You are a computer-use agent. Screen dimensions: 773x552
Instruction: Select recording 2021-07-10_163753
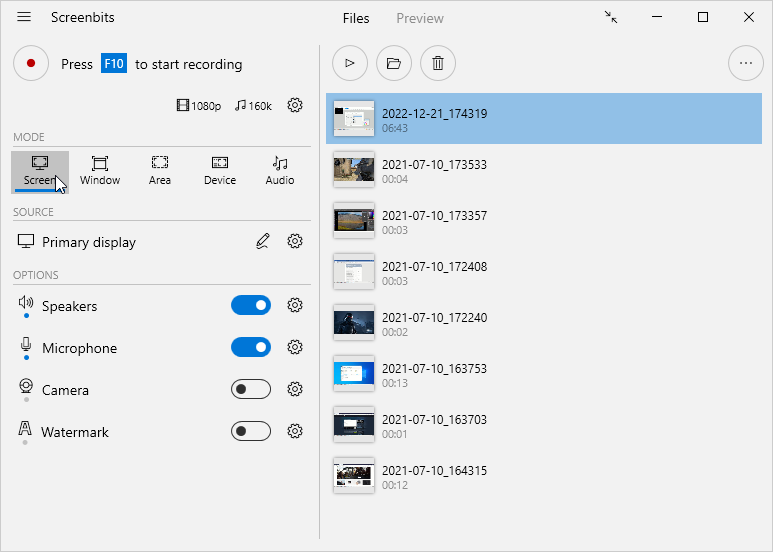point(544,374)
